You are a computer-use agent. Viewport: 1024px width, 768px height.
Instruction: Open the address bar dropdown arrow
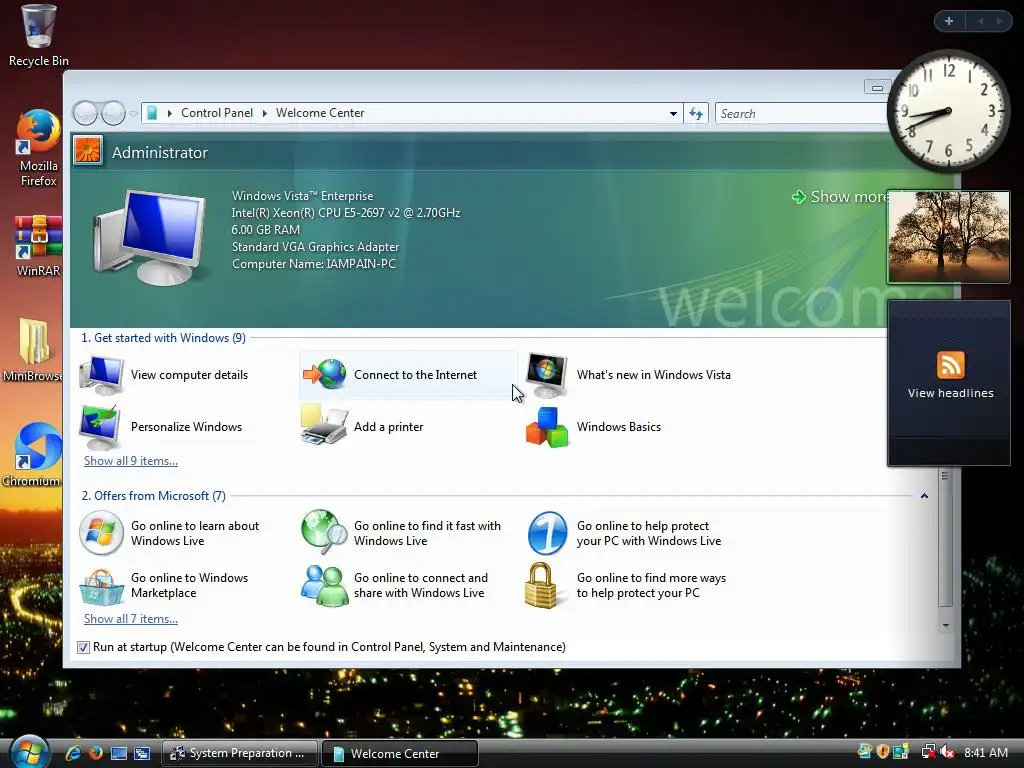pyautogui.click(x=673, y=114)
